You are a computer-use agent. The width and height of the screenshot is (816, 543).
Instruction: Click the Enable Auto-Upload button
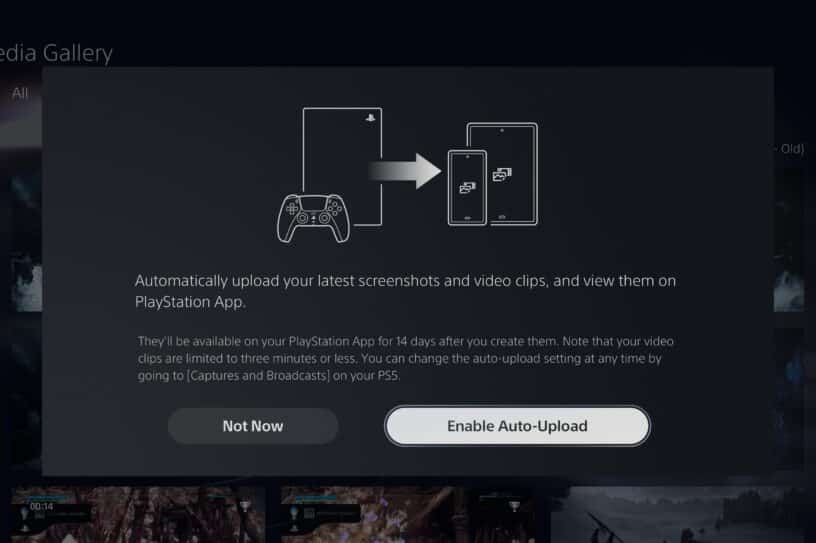517,426
